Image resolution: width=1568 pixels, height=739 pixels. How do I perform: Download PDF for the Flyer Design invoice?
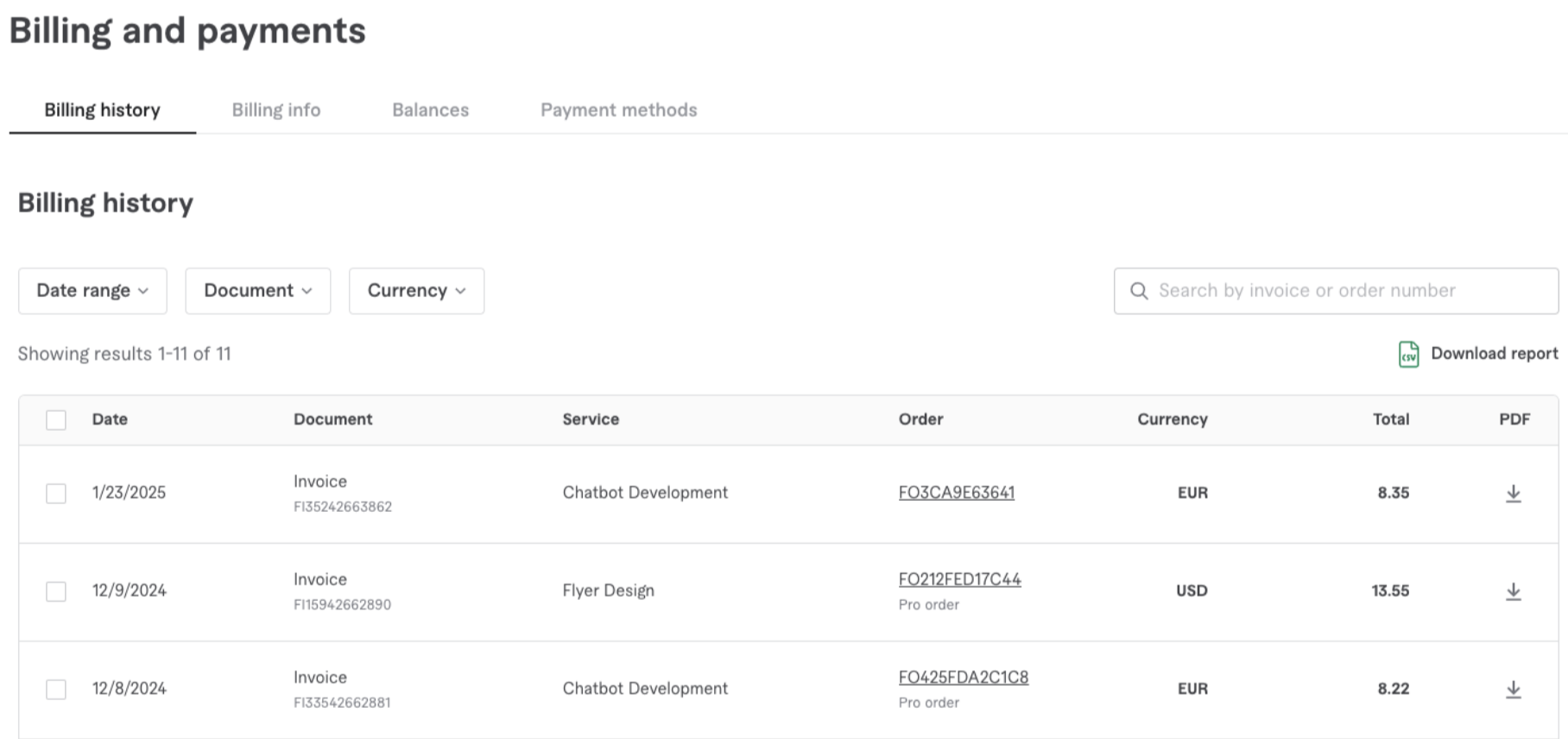tap(1513, 591)
